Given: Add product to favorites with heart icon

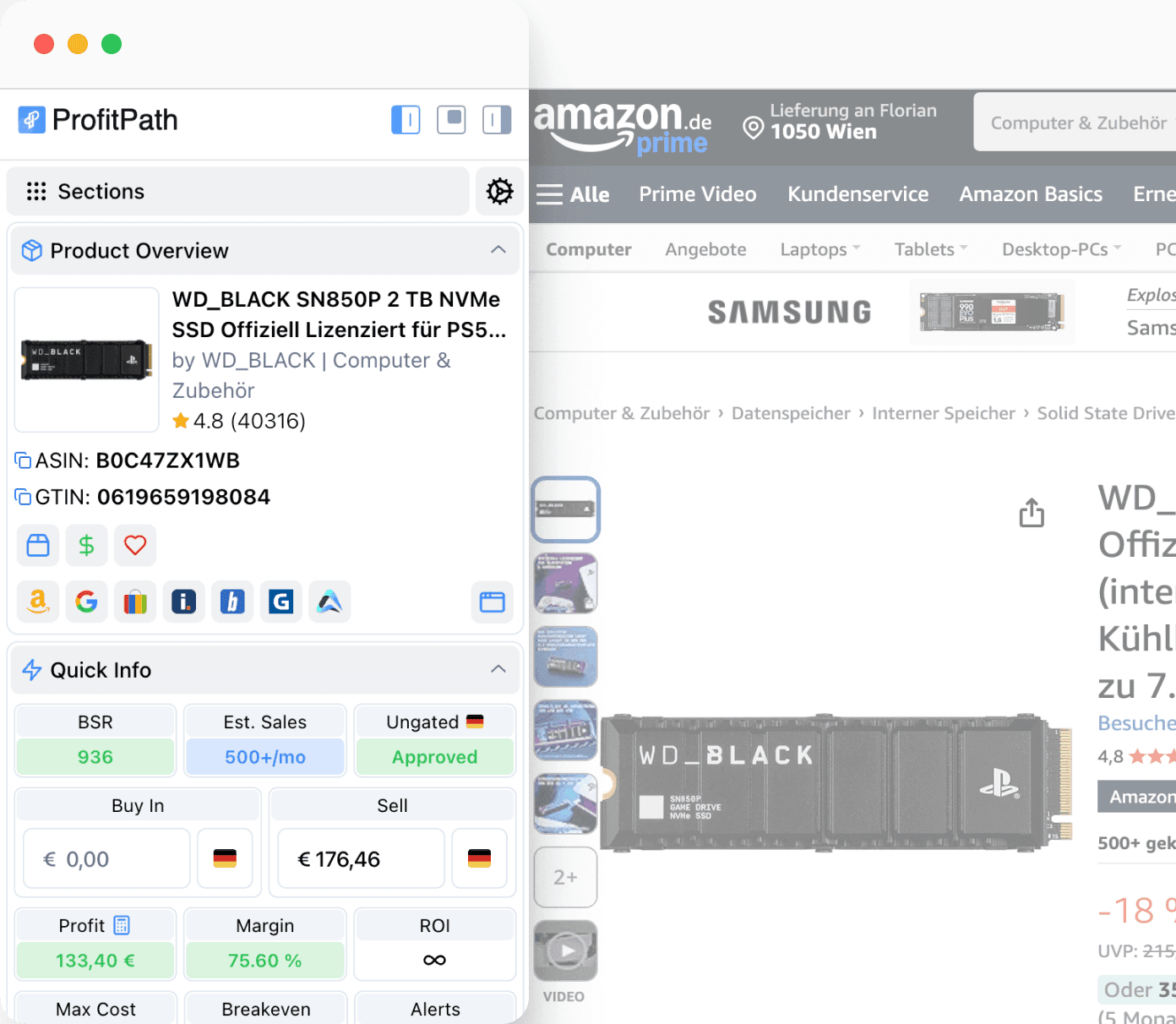Looking at the screenshot, I should tap(135, 545).
